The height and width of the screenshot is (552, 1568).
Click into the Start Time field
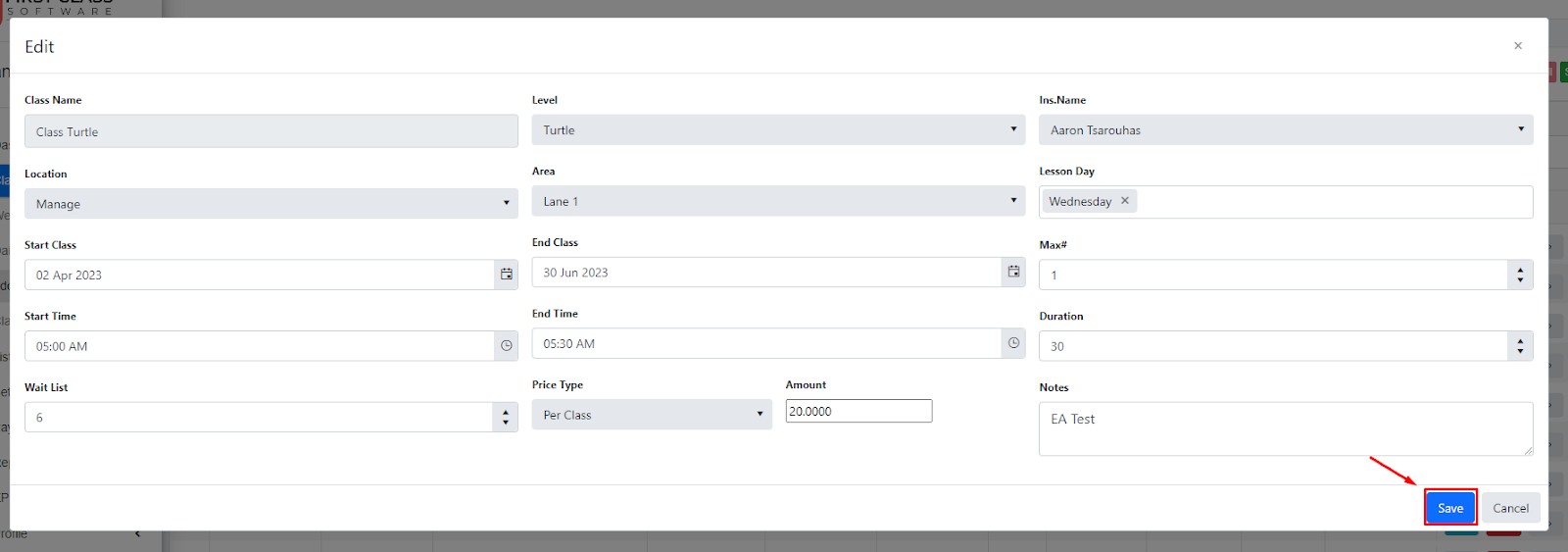pyautogui.click(x=260, y=346)
